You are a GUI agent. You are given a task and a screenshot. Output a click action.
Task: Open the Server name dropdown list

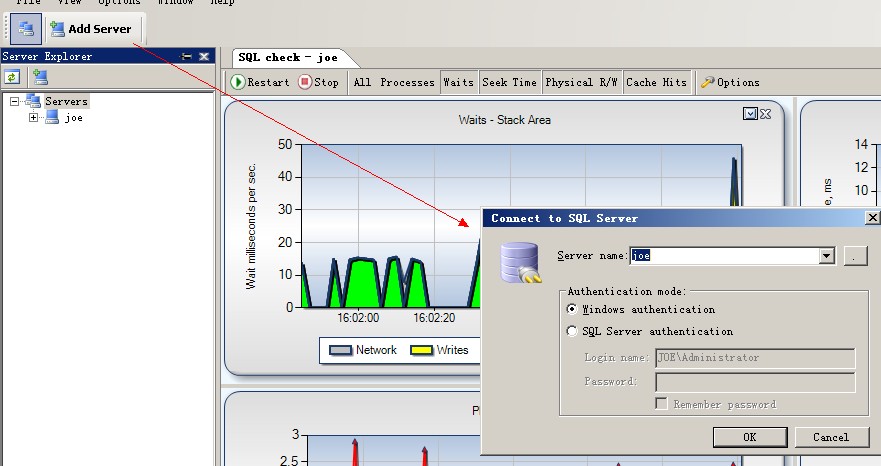tap(826, 256)
